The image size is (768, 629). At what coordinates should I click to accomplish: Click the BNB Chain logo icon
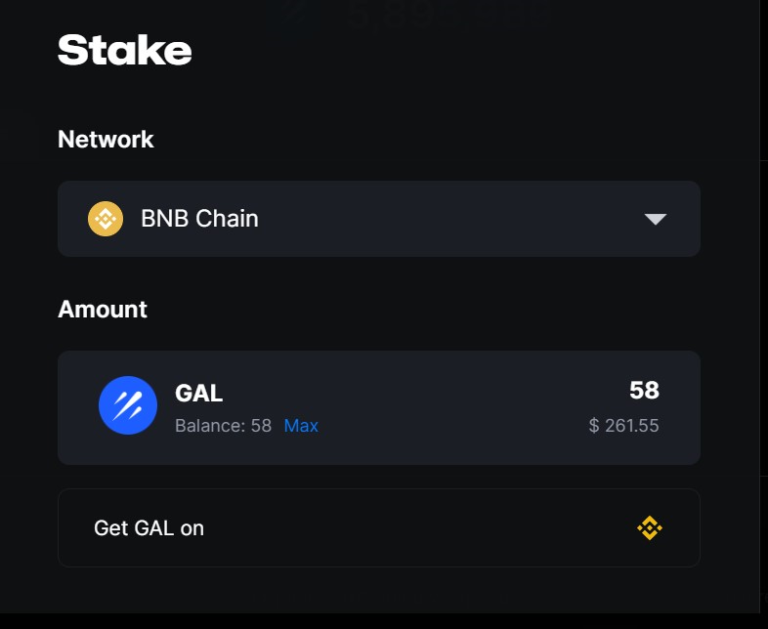[105, 219]
